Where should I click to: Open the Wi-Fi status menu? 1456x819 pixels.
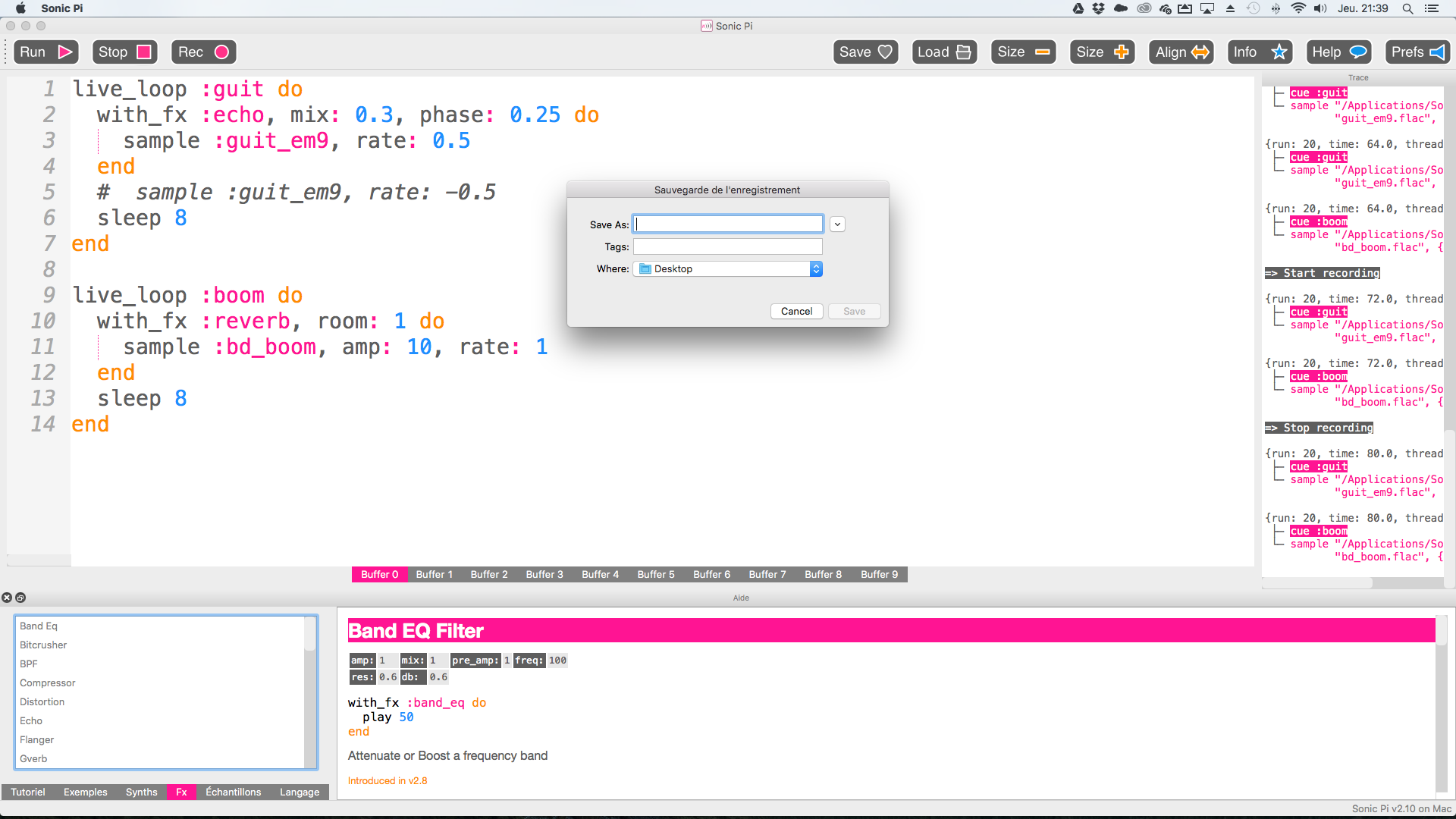coord(1298,8)
